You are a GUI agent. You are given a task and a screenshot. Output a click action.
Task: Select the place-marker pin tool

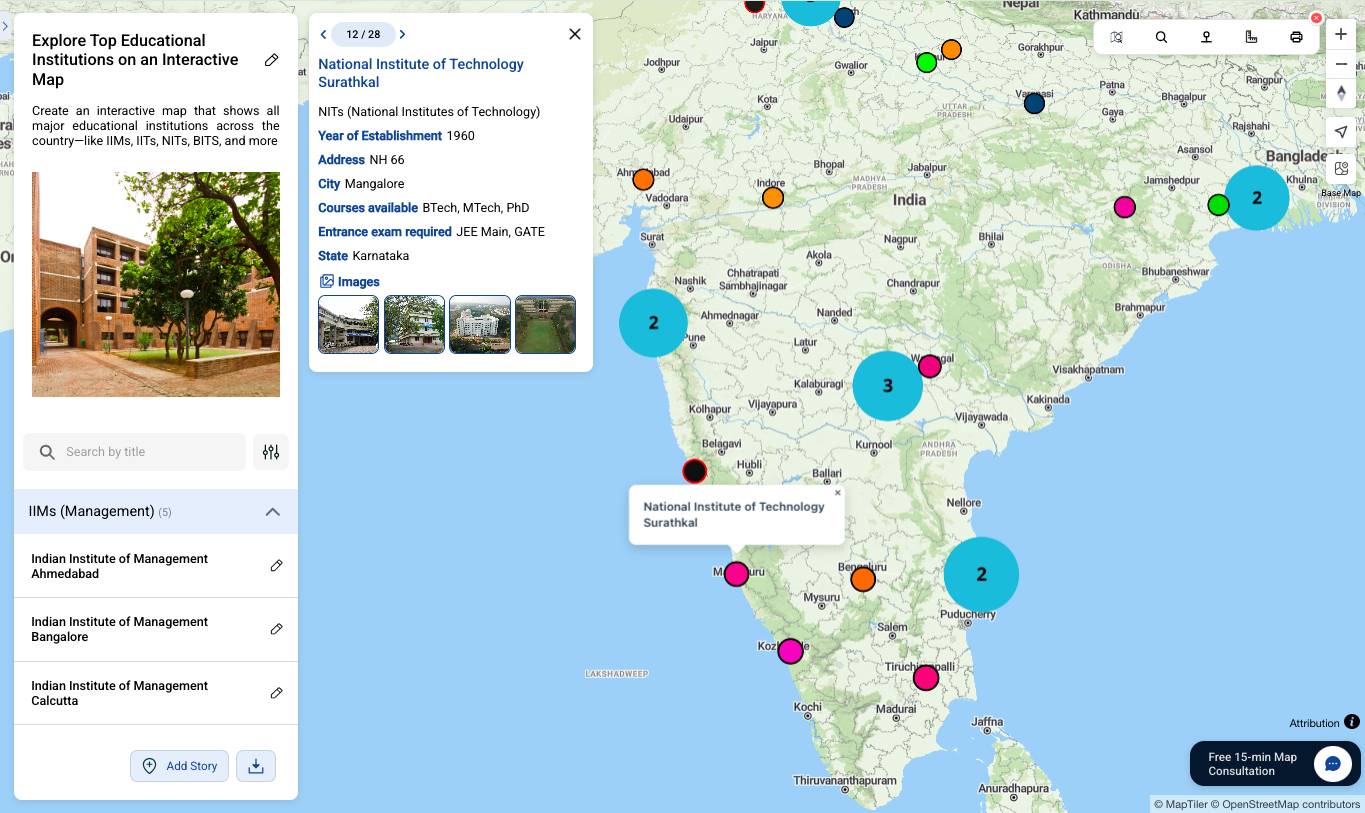coord(1206,37)
